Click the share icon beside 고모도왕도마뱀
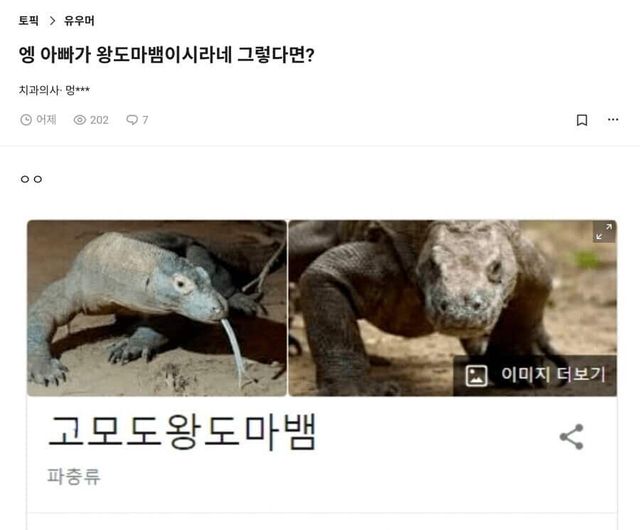Viewport: 640px width, 530px height. coord(571,437)
